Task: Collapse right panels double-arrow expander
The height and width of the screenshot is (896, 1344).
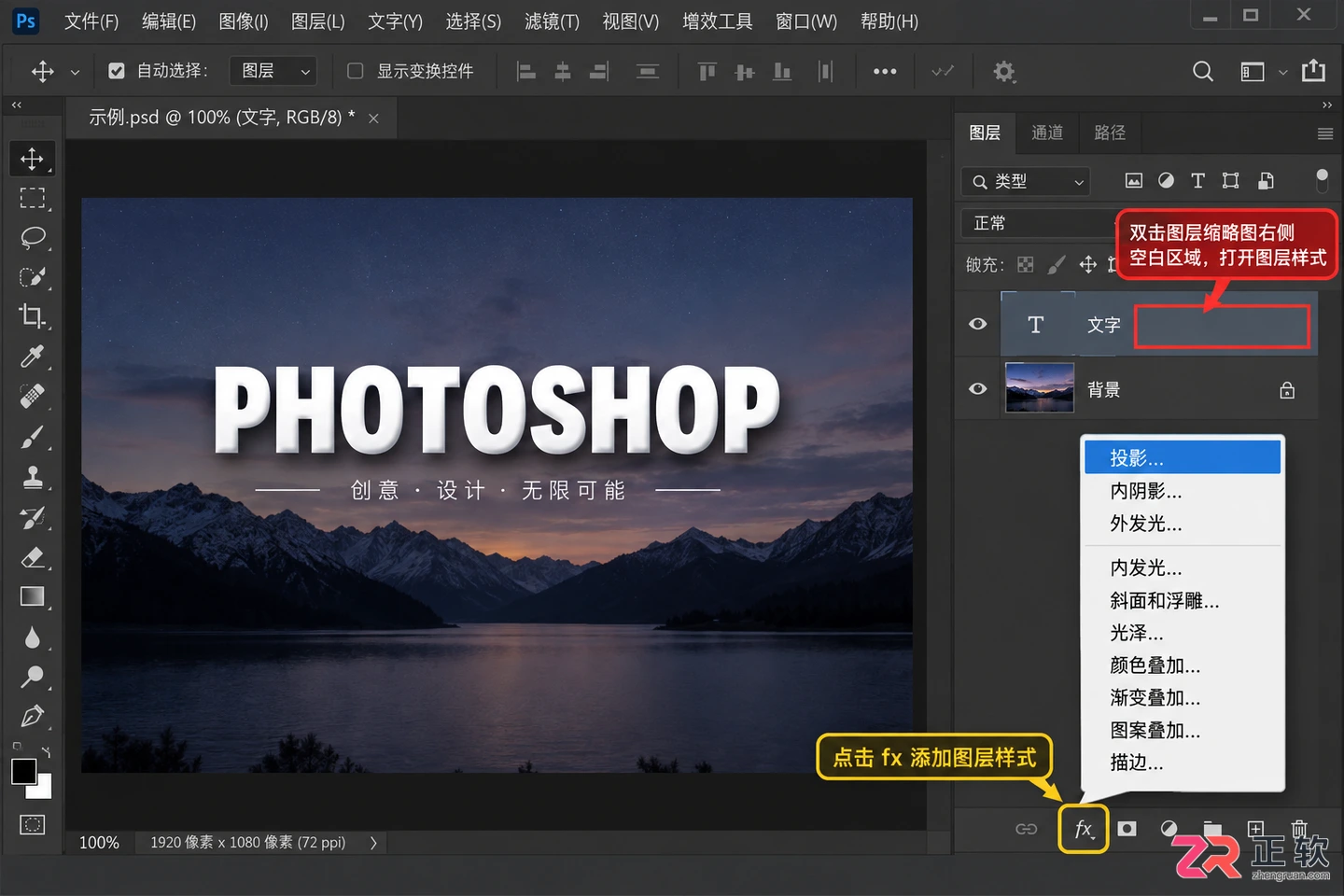Action: click(1327, 105)
